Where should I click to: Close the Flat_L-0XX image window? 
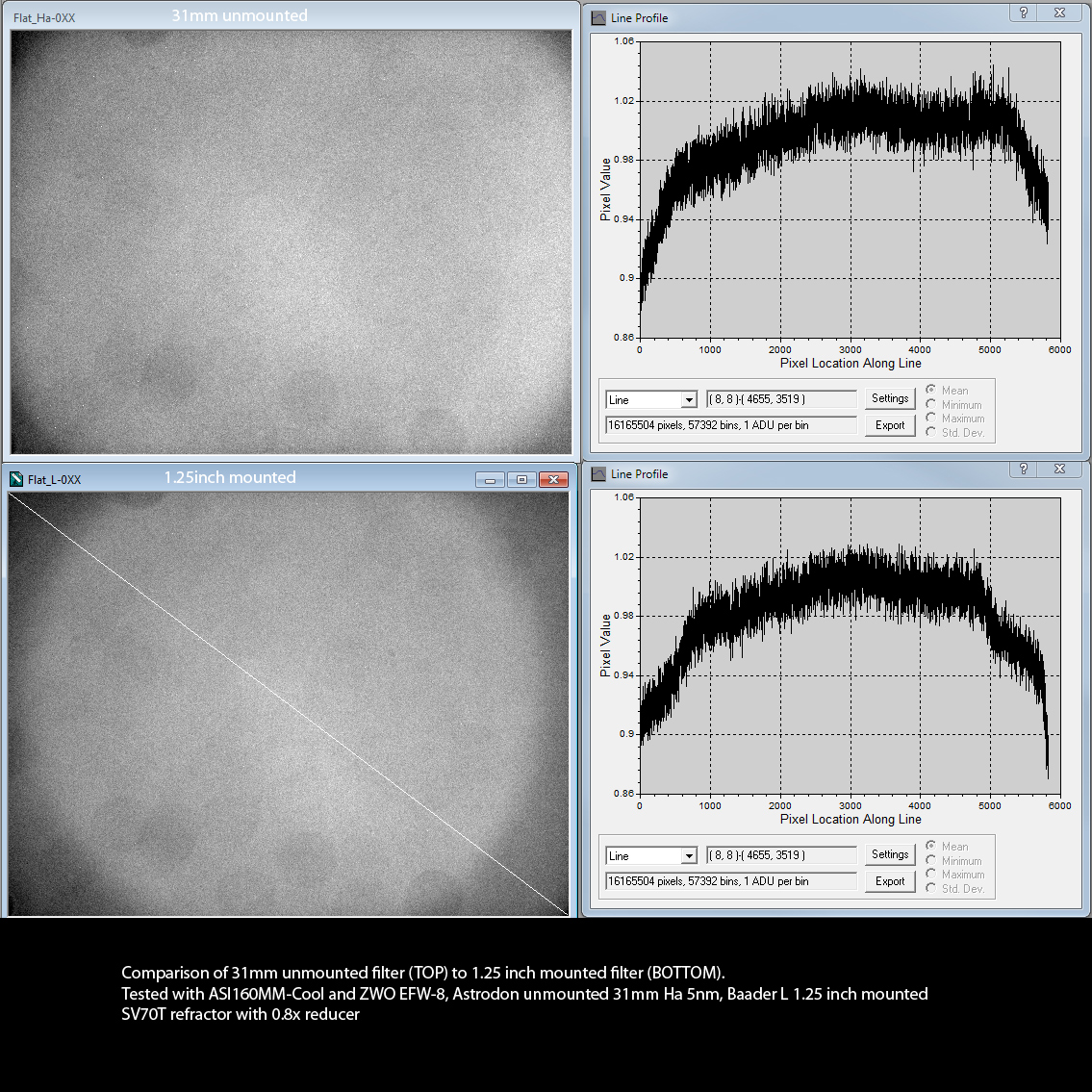pyautogui.click(x=553, y=479)
